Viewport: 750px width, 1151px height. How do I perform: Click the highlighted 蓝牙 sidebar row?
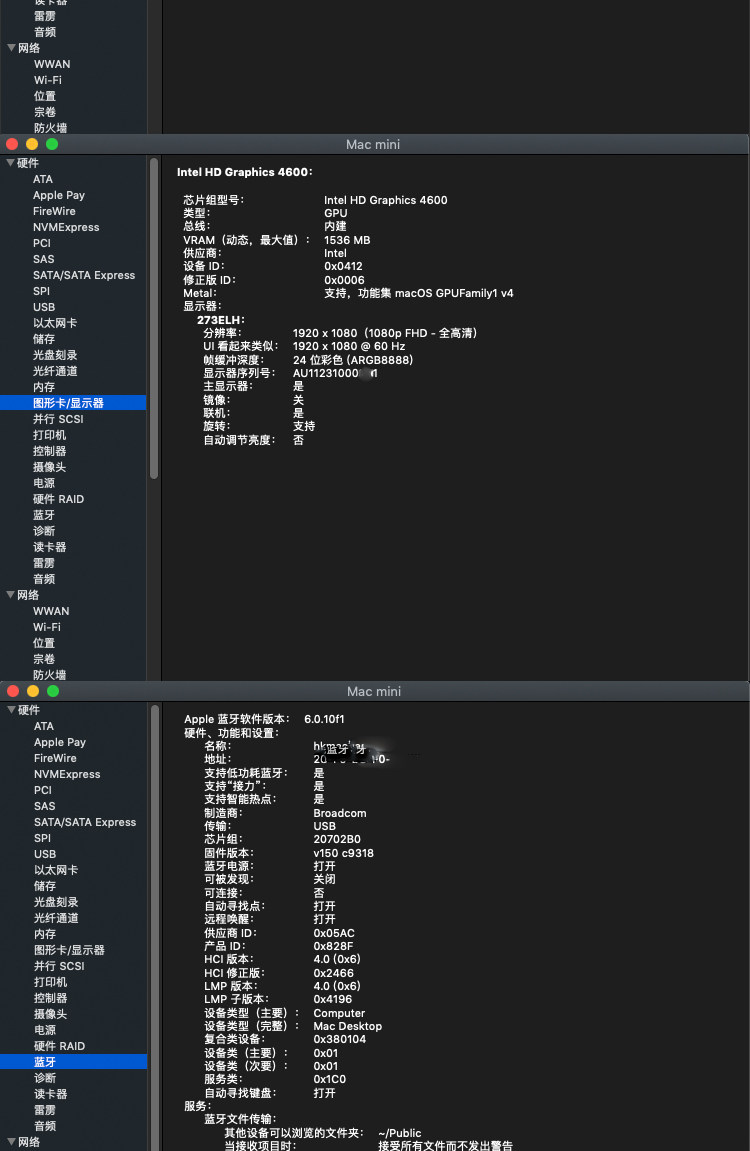(73, 1062)
